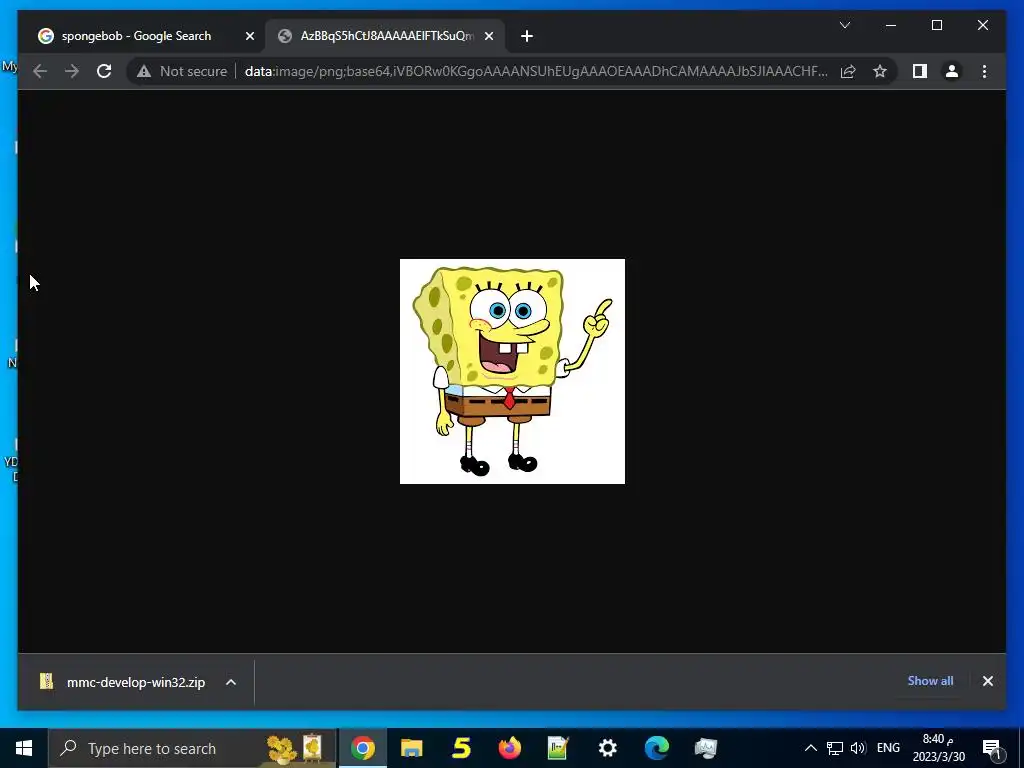Select the AzBBqS5hCtJ8 data image tab
The image size is (1024, 768).
[385, 36]
